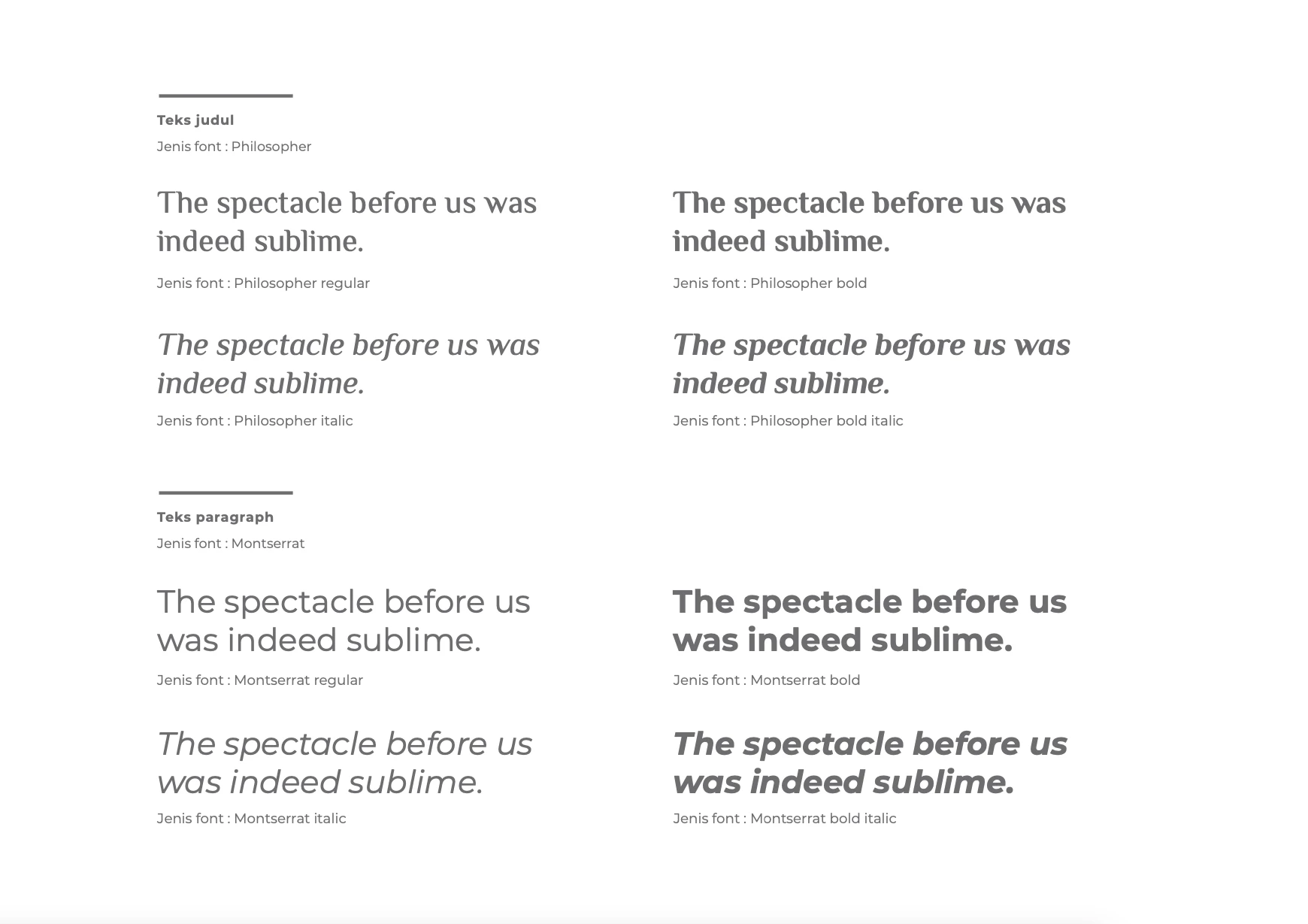Select the "Jenis font : Montserrat" label
This screenshot has width=1308, height=924.
(x=231, y=544)
